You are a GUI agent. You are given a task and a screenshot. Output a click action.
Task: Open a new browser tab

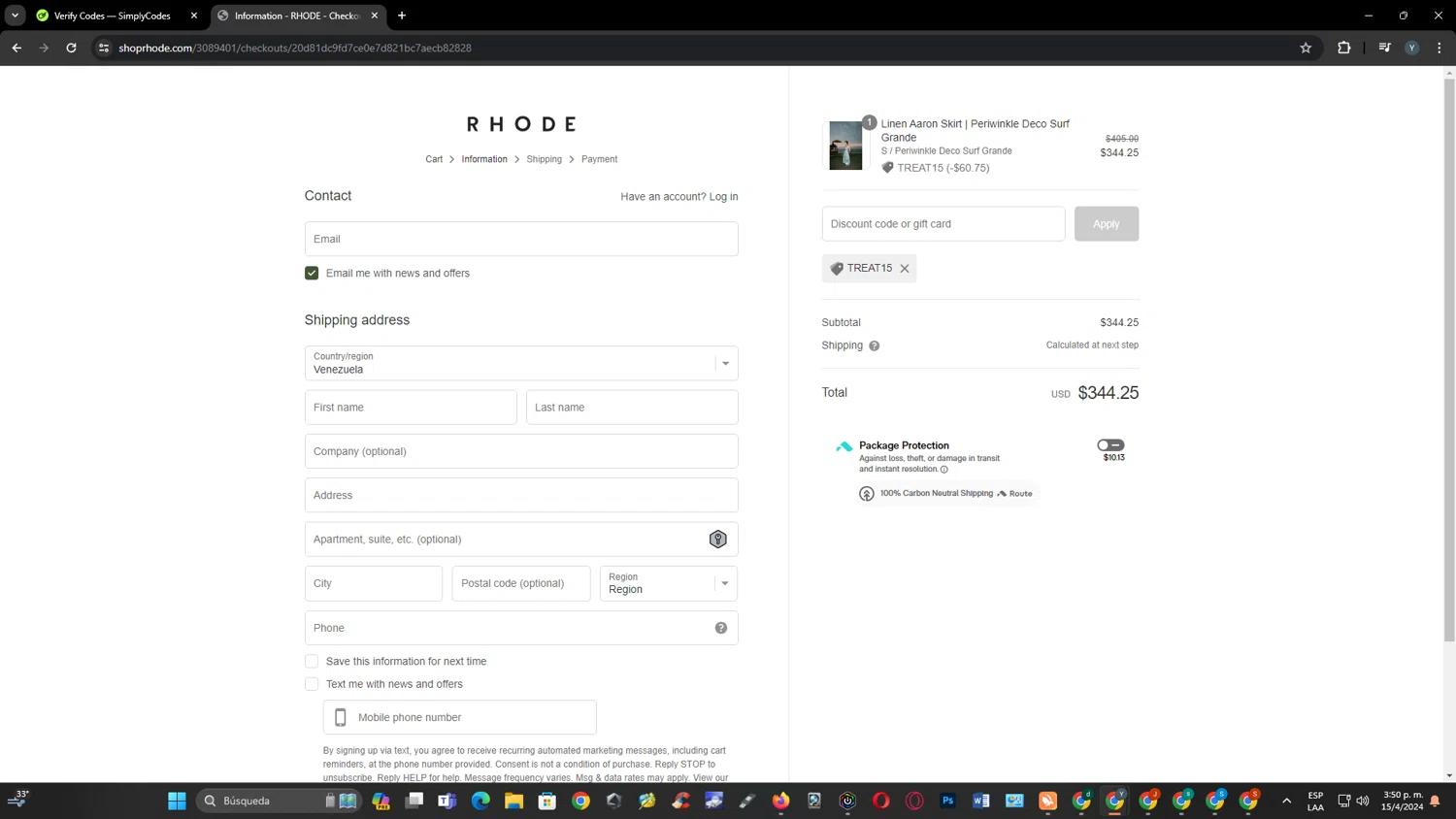coord(402,16)
